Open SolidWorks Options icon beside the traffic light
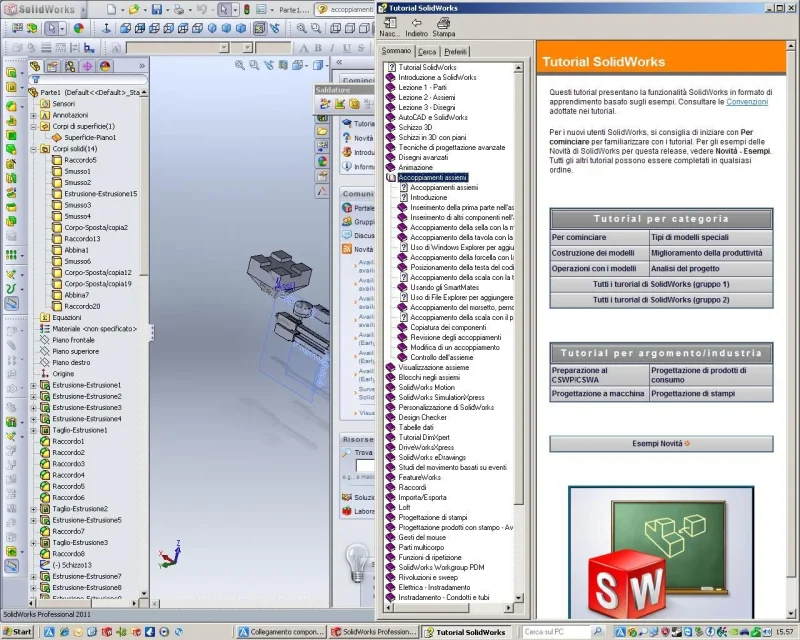The height and width of the screenshot is (640, 800). point(261,9)
